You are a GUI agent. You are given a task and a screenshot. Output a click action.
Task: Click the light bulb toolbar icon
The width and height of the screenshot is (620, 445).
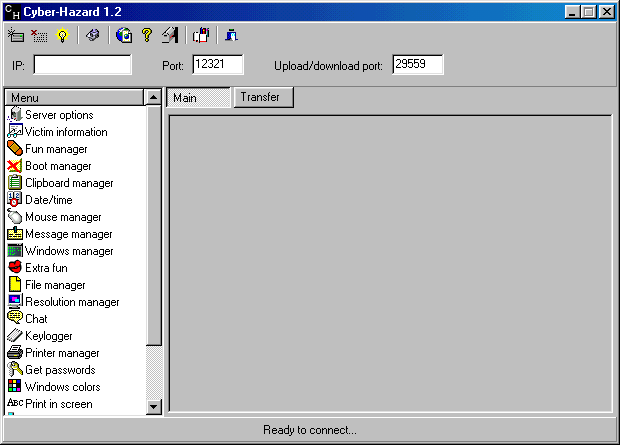[63, 35]
